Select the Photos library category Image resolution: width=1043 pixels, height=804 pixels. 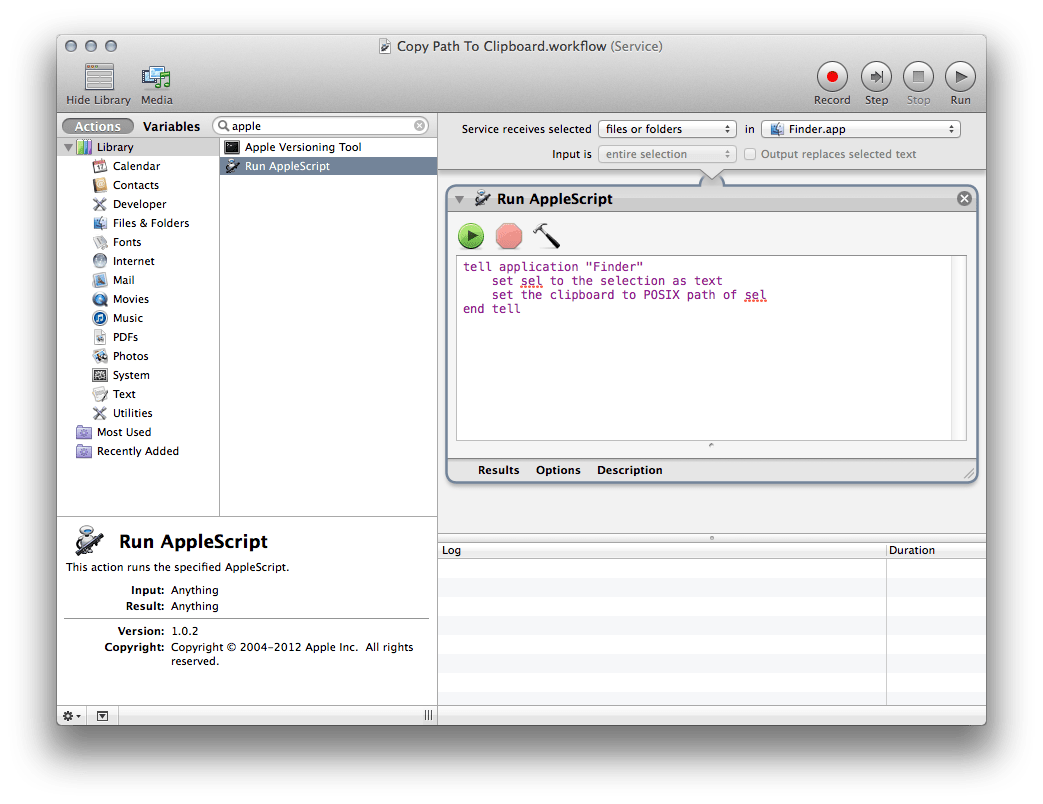(130, 356)
